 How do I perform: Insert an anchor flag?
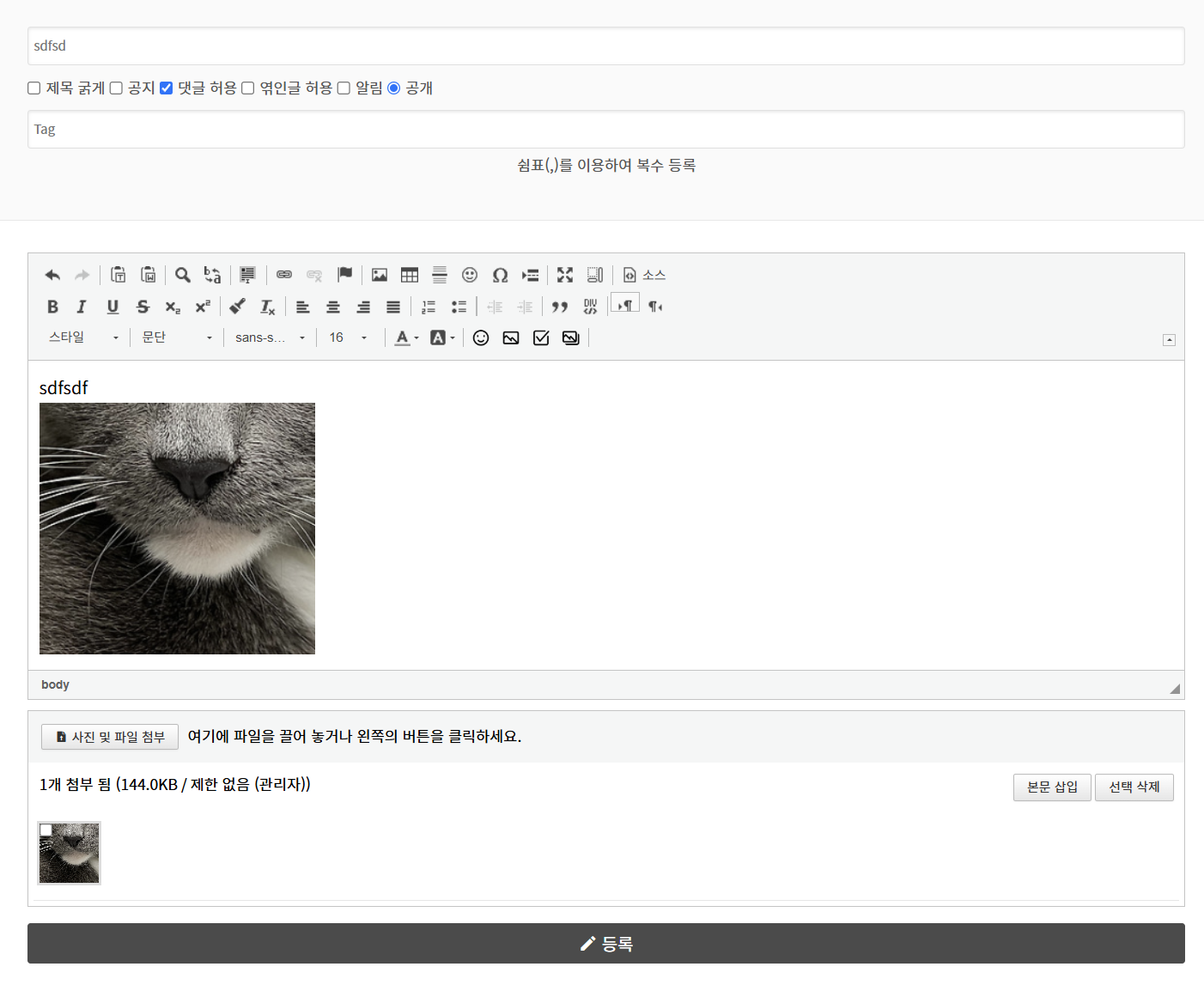tap(344, 275)
